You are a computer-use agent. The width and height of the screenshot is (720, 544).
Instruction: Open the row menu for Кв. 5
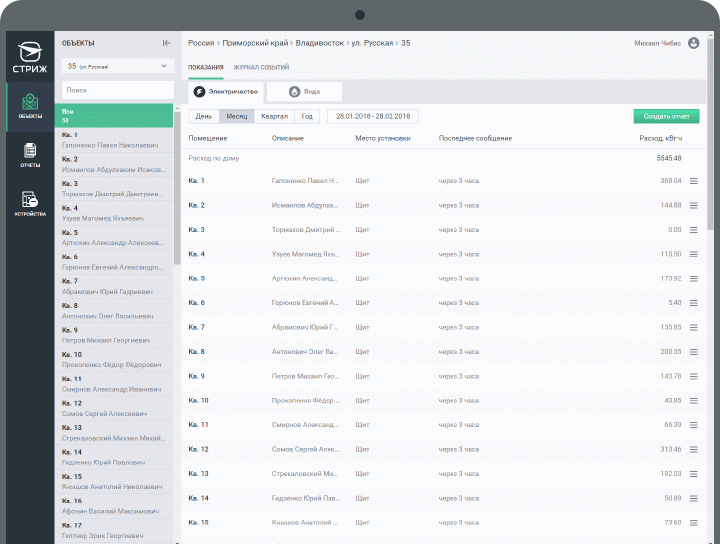click(x=693, y=279)
